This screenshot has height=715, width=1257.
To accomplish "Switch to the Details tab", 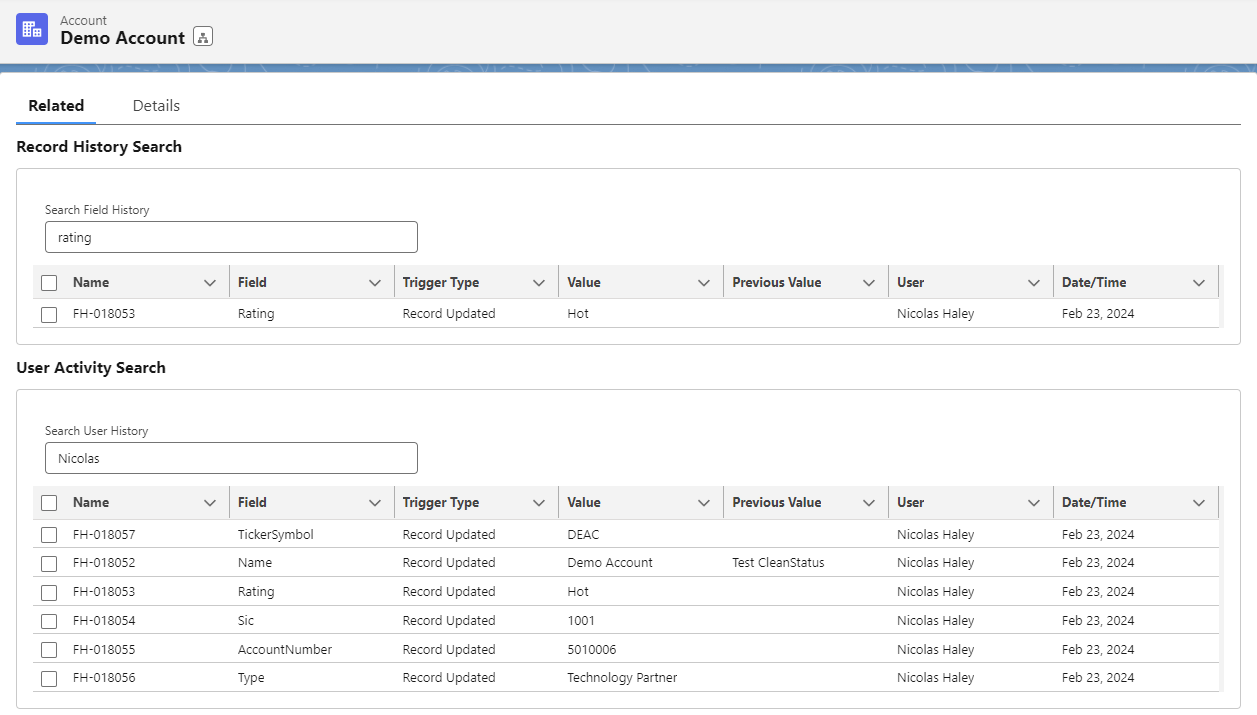I will (x=156, y=105).
